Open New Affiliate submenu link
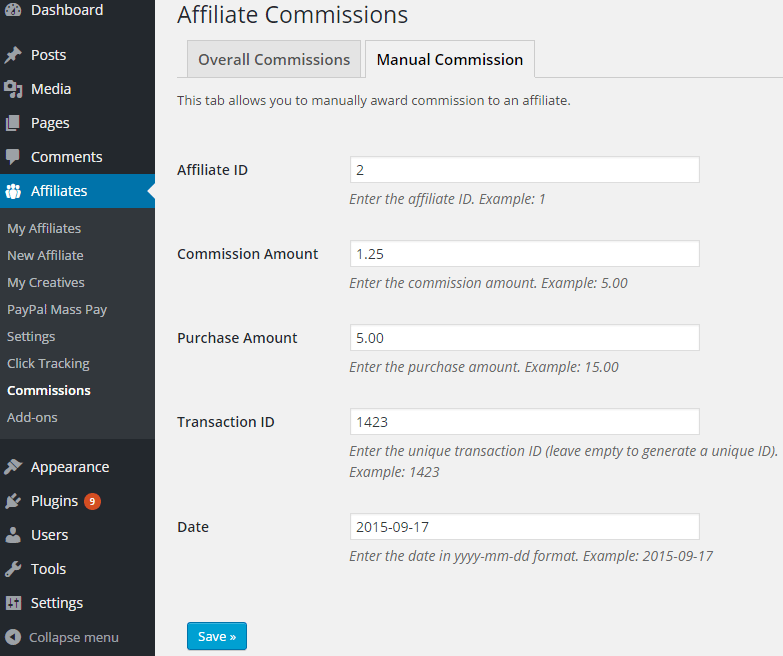The width and height of the screenshot is (783, 656). click(x=45, y=255)
